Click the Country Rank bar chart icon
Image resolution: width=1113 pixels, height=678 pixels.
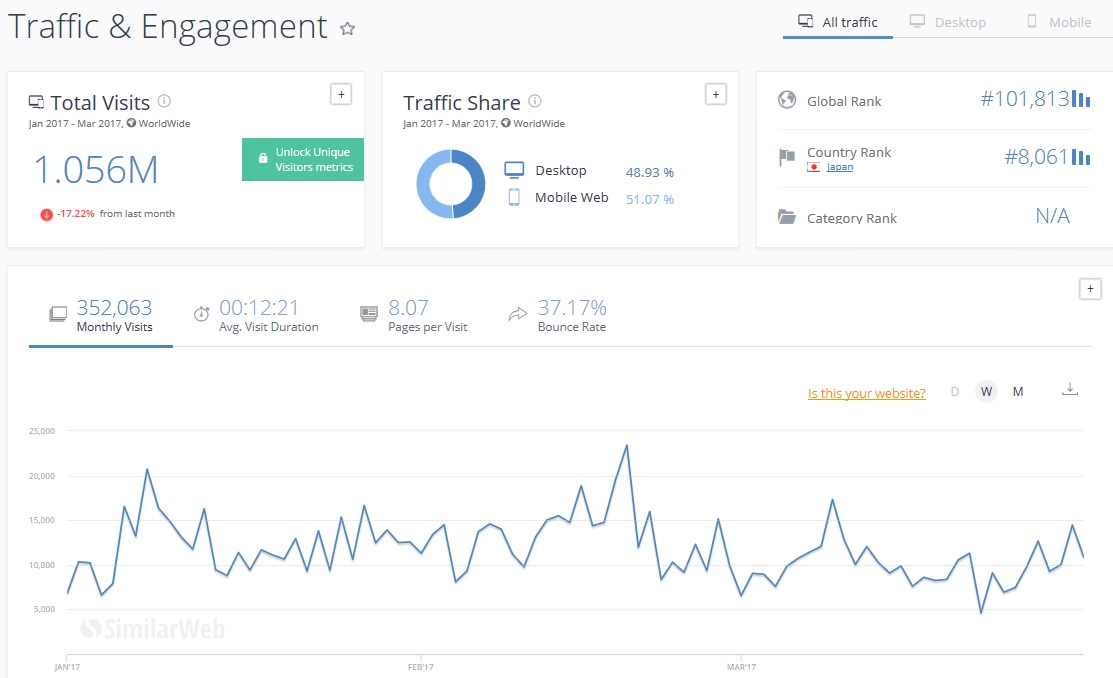tap(1081, 157)
